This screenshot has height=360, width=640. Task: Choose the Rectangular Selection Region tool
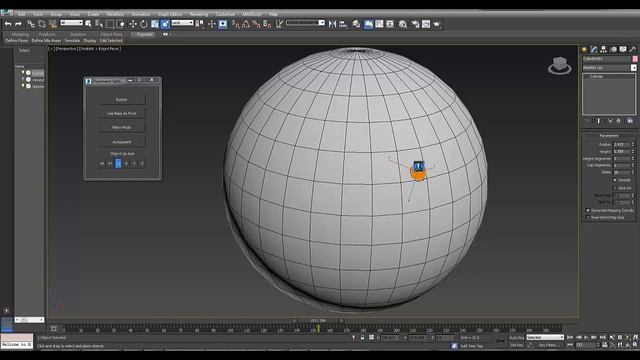coord(110,24)
